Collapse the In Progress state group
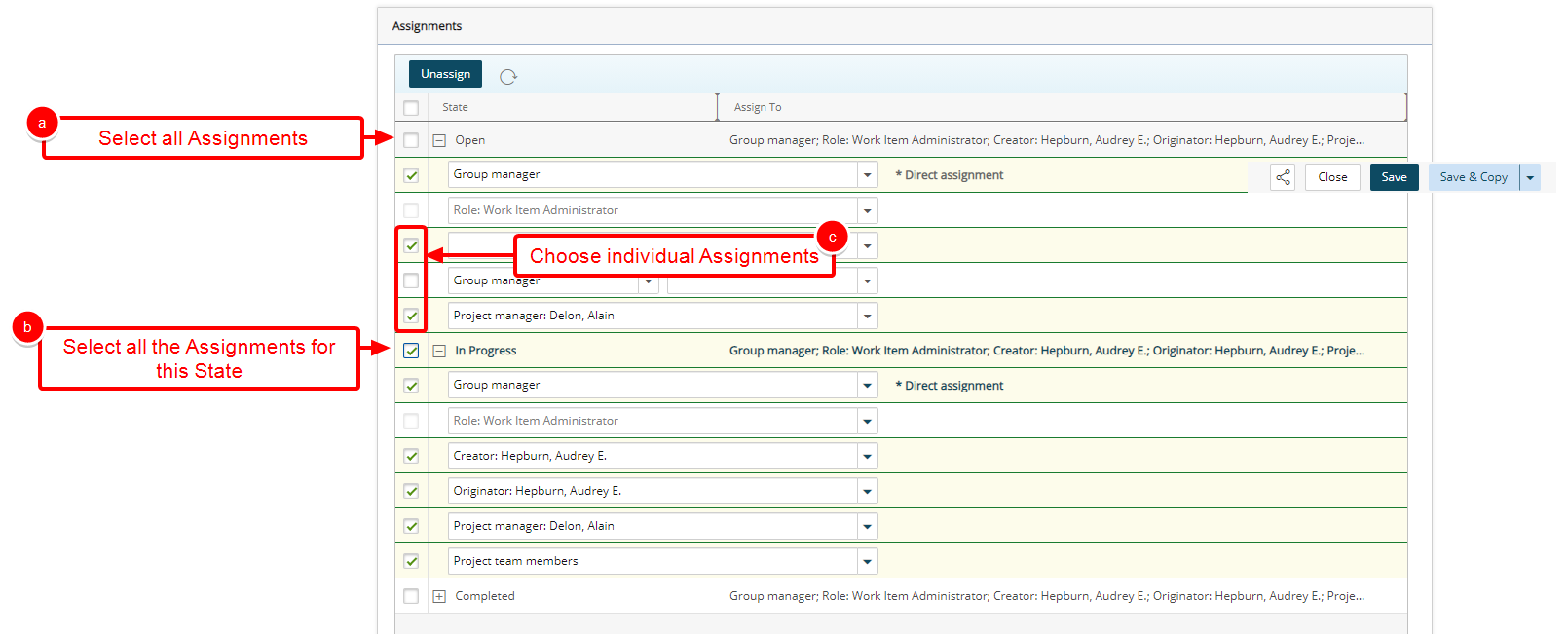This screenshot has width=1568, height=634. point(439,351)
